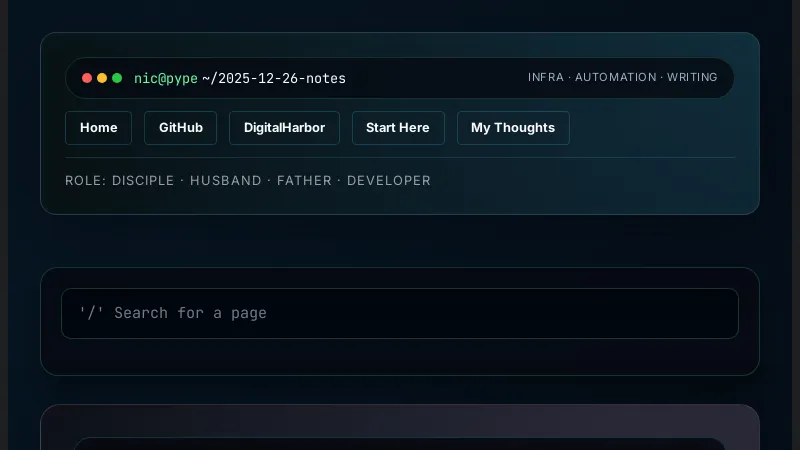Click the nic@pype prompt text
The image size is (800, 450).
pyautogui.click(x=165, y=78)
